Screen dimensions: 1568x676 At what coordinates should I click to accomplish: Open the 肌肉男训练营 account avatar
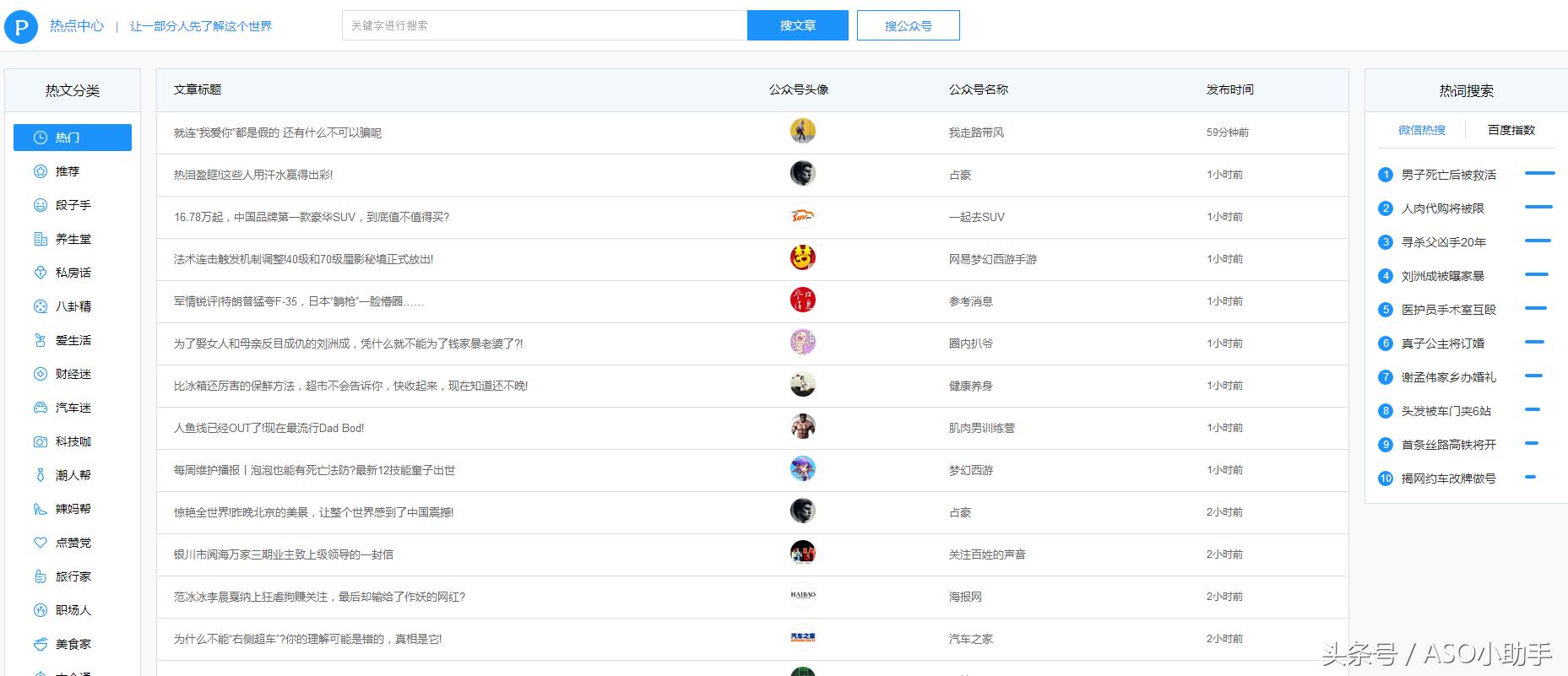point(803,426)
